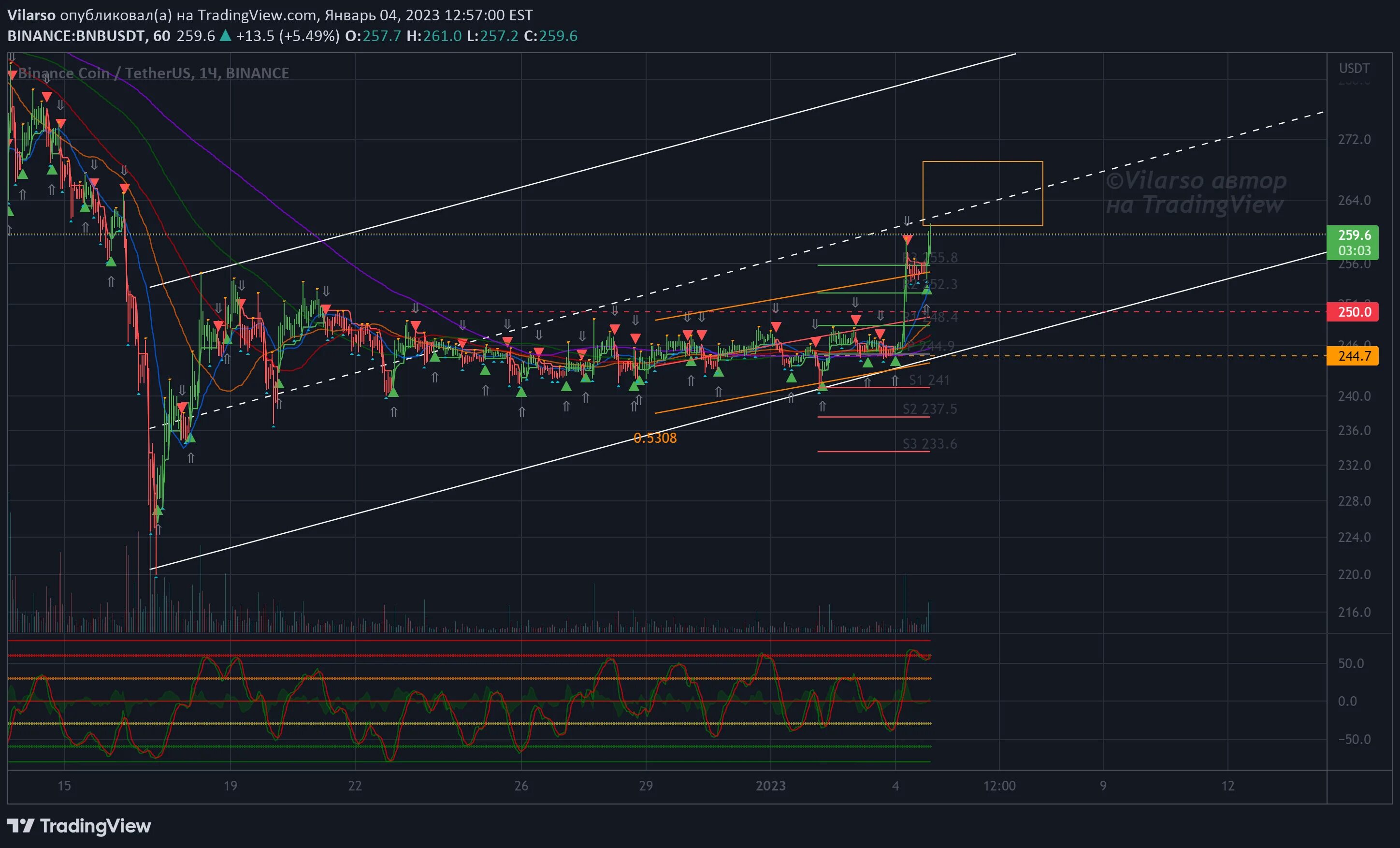Click the −50.0 oscillator axis label
Viewport: 1400px width, 848px height.
coord(1354,739)
